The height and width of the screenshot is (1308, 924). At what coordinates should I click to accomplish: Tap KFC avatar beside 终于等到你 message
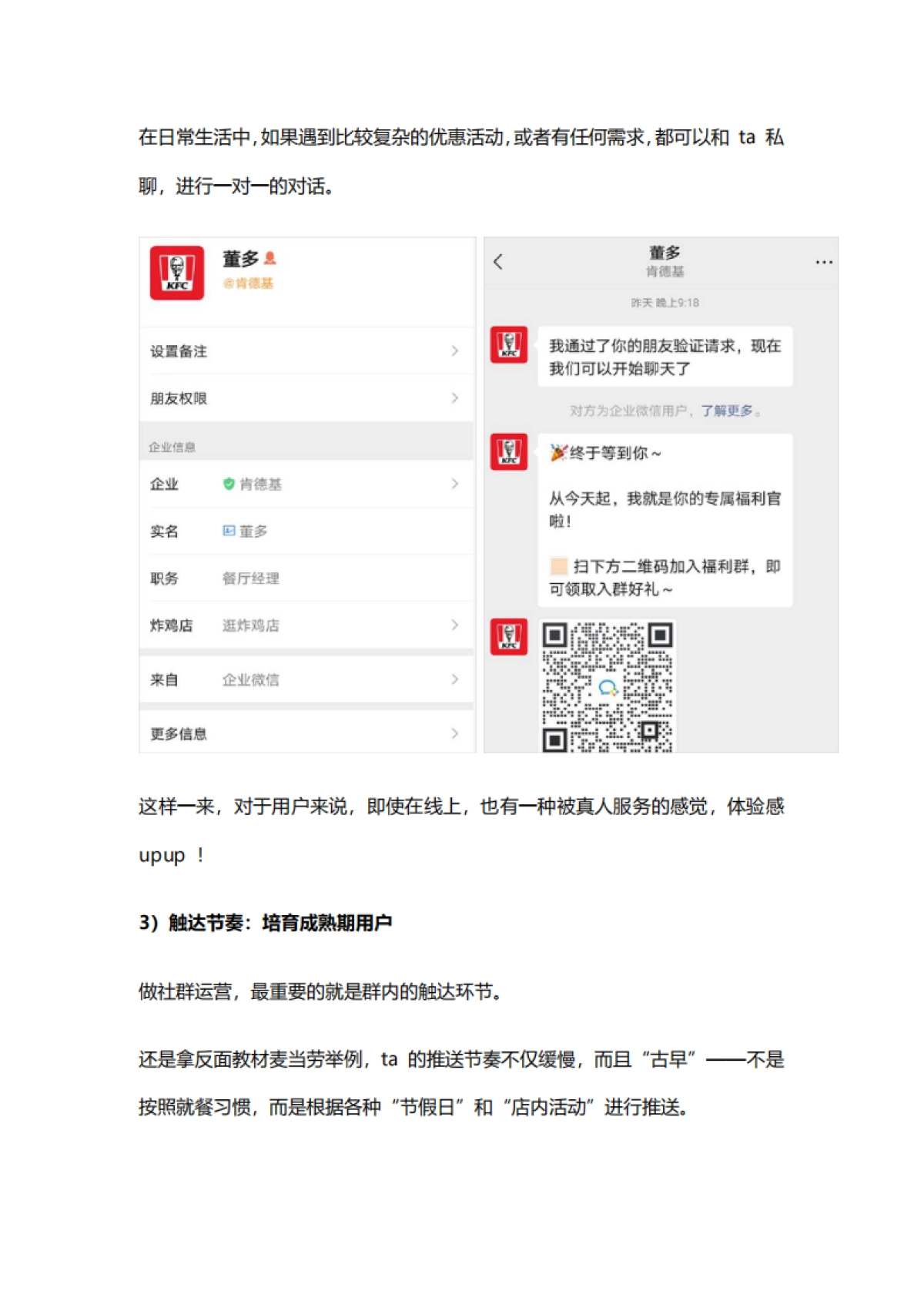(509, 451)
